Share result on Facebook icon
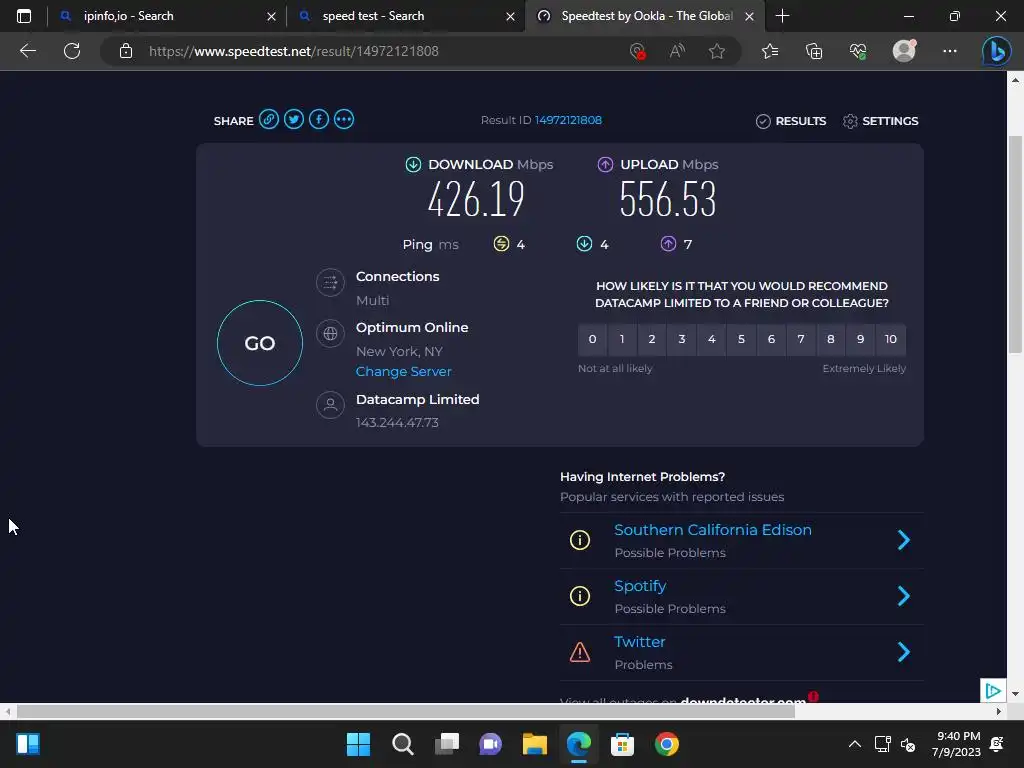The image size is (1024, 768). pos(319,120)
